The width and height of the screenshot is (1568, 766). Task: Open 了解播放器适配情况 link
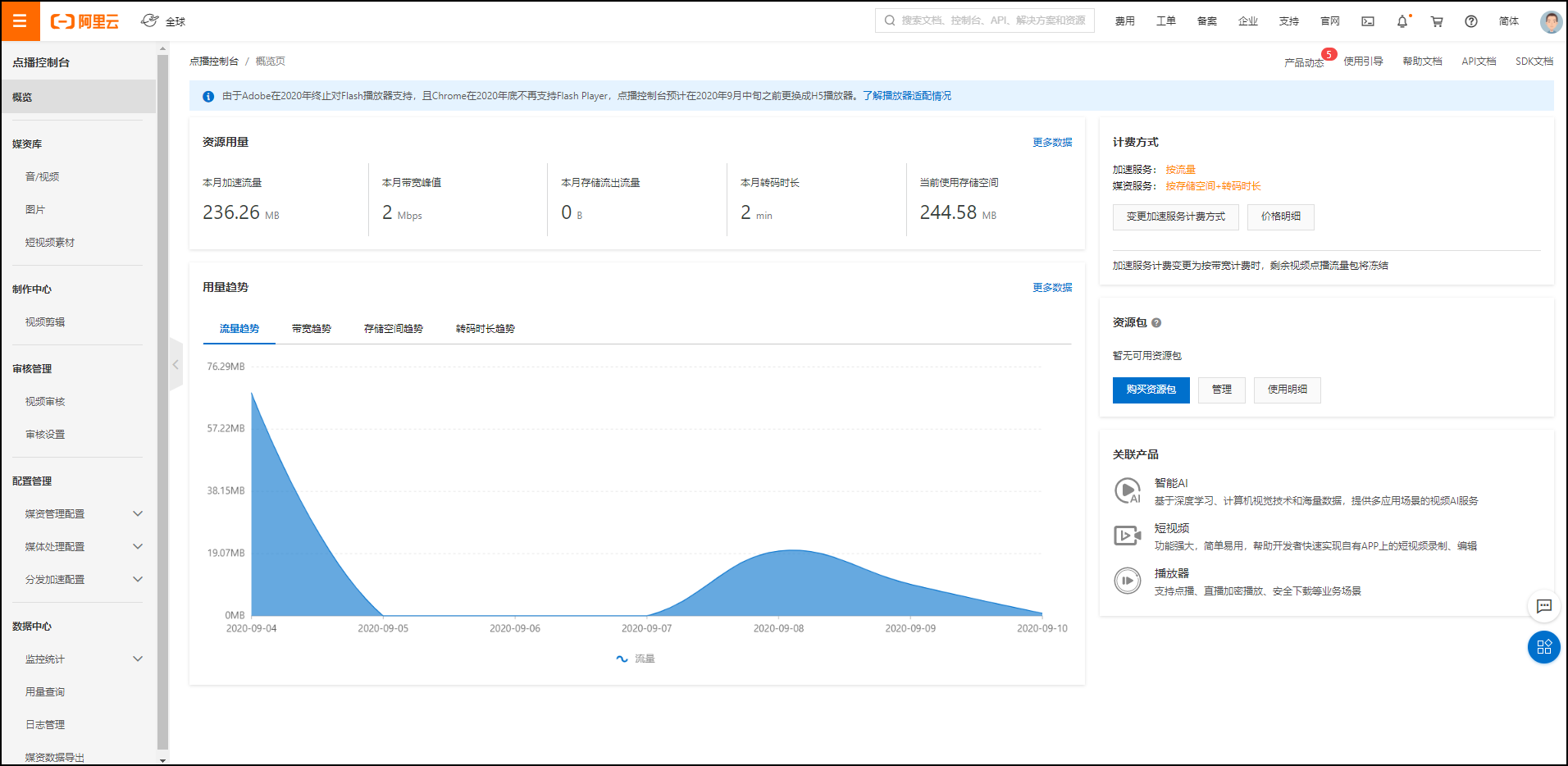coord(907,96)
